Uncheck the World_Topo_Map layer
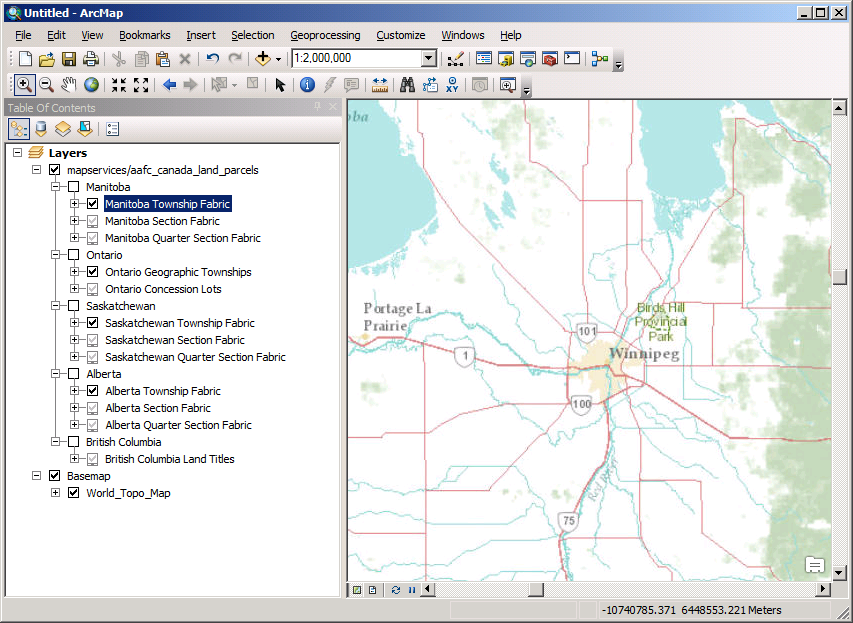This screenshot has height=623, width=853. coord(73,492)
